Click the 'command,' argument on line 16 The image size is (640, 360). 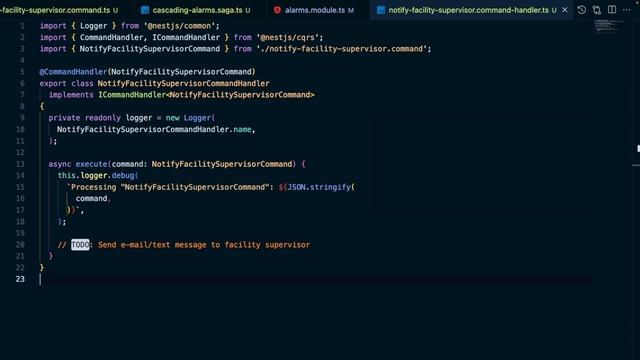tap(93, 199)
